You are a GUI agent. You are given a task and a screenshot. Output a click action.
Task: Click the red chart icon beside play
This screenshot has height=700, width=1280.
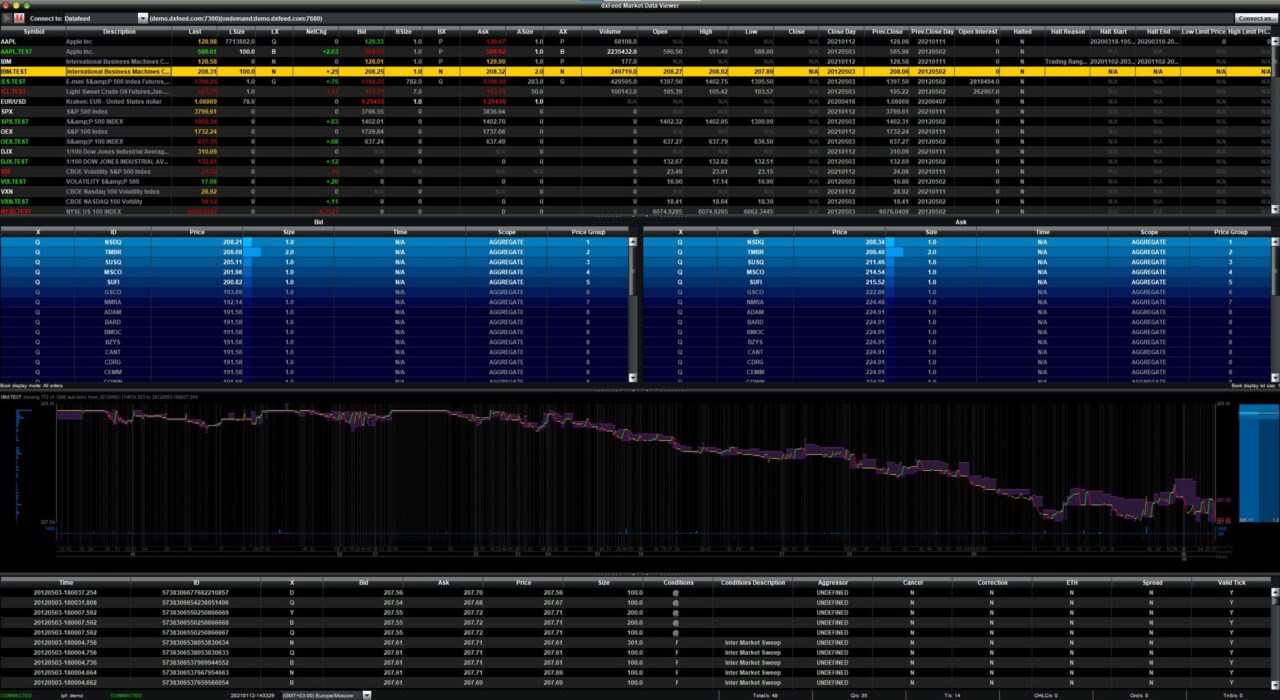(19, 18)
